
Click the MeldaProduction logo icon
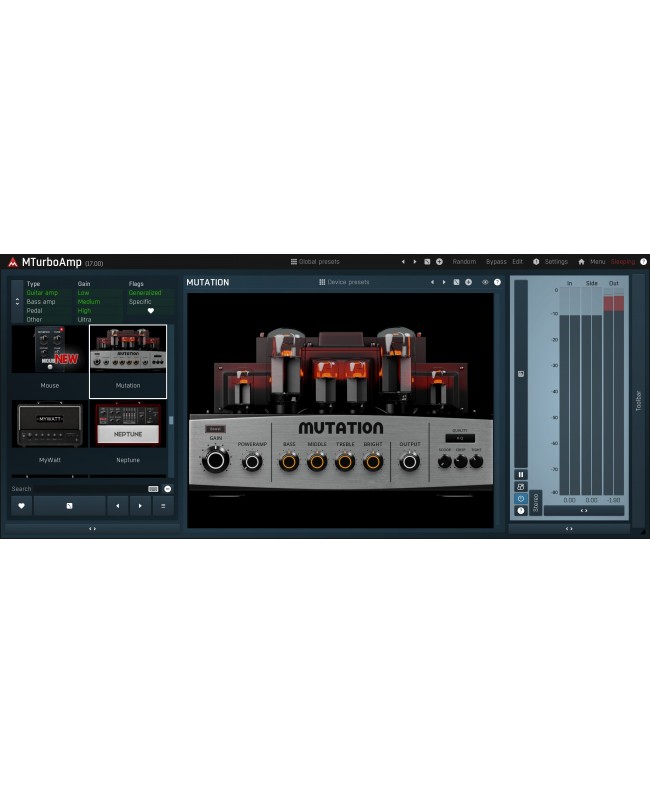(x=13, y=262)
